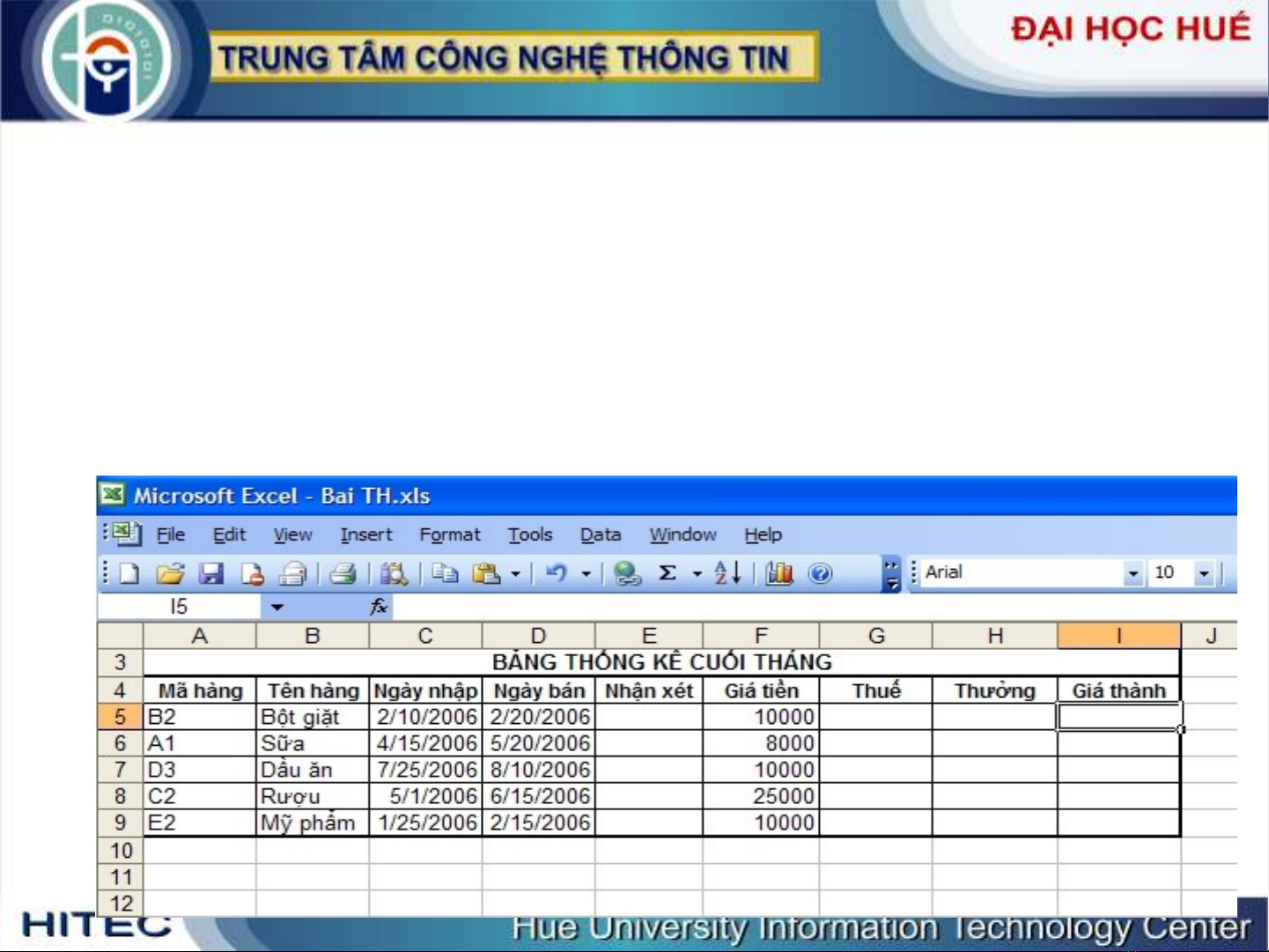The width and height of the screenshot is (1269, 952).
Task: Click the New blank workbook icon
Action: 129,574
